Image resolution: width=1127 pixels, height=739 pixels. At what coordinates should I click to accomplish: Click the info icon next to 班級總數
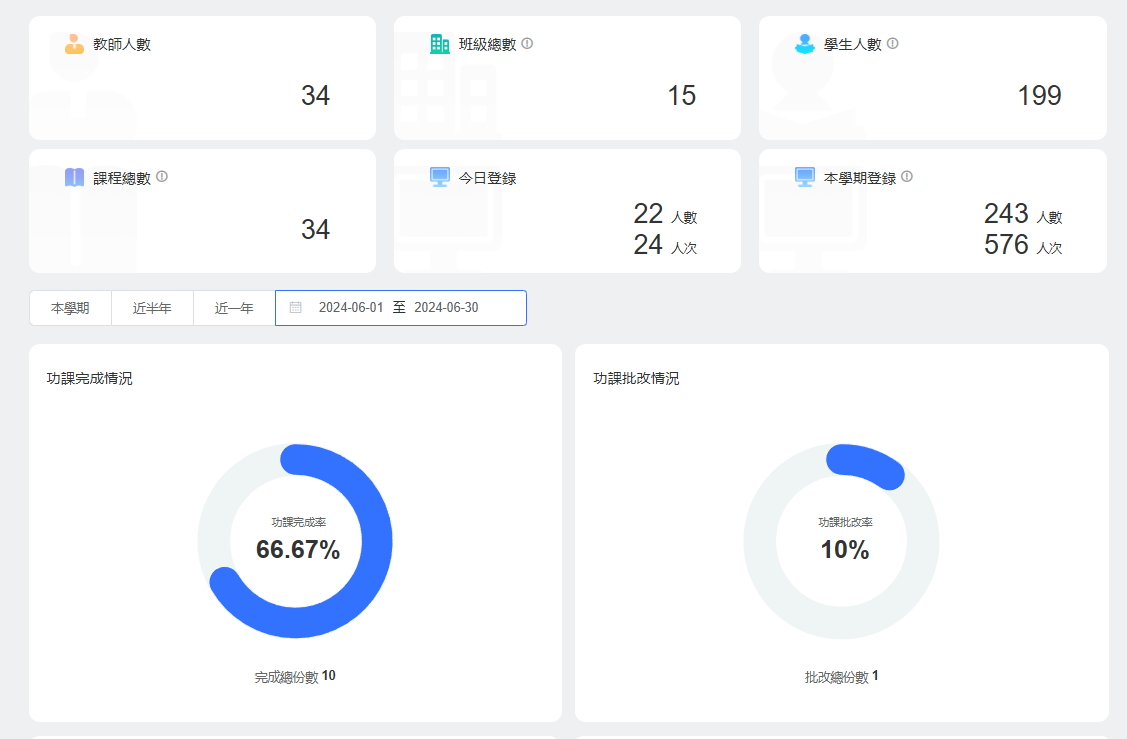[527, 43]
